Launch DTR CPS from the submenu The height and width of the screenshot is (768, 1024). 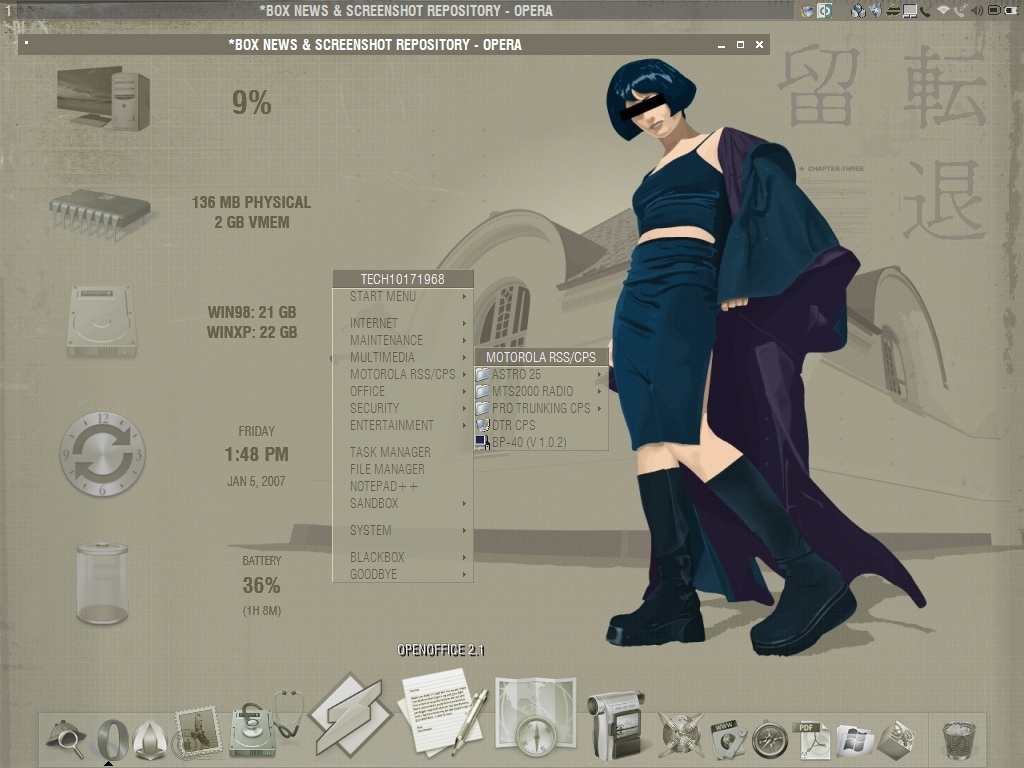pos(541,425)
